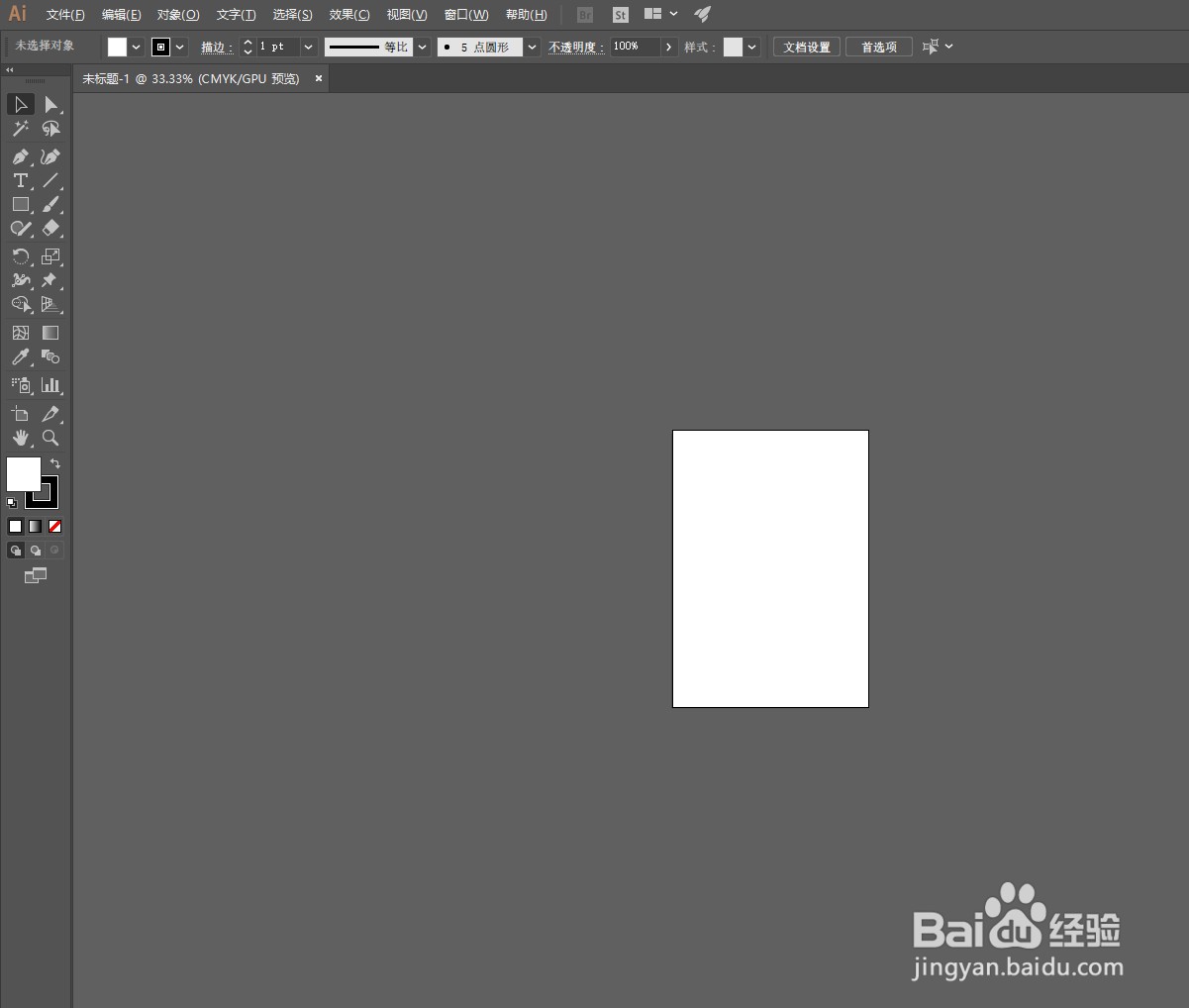1189x1008 pixels.
Task: Click the GPU performance rocket icon
Action: 702,14
